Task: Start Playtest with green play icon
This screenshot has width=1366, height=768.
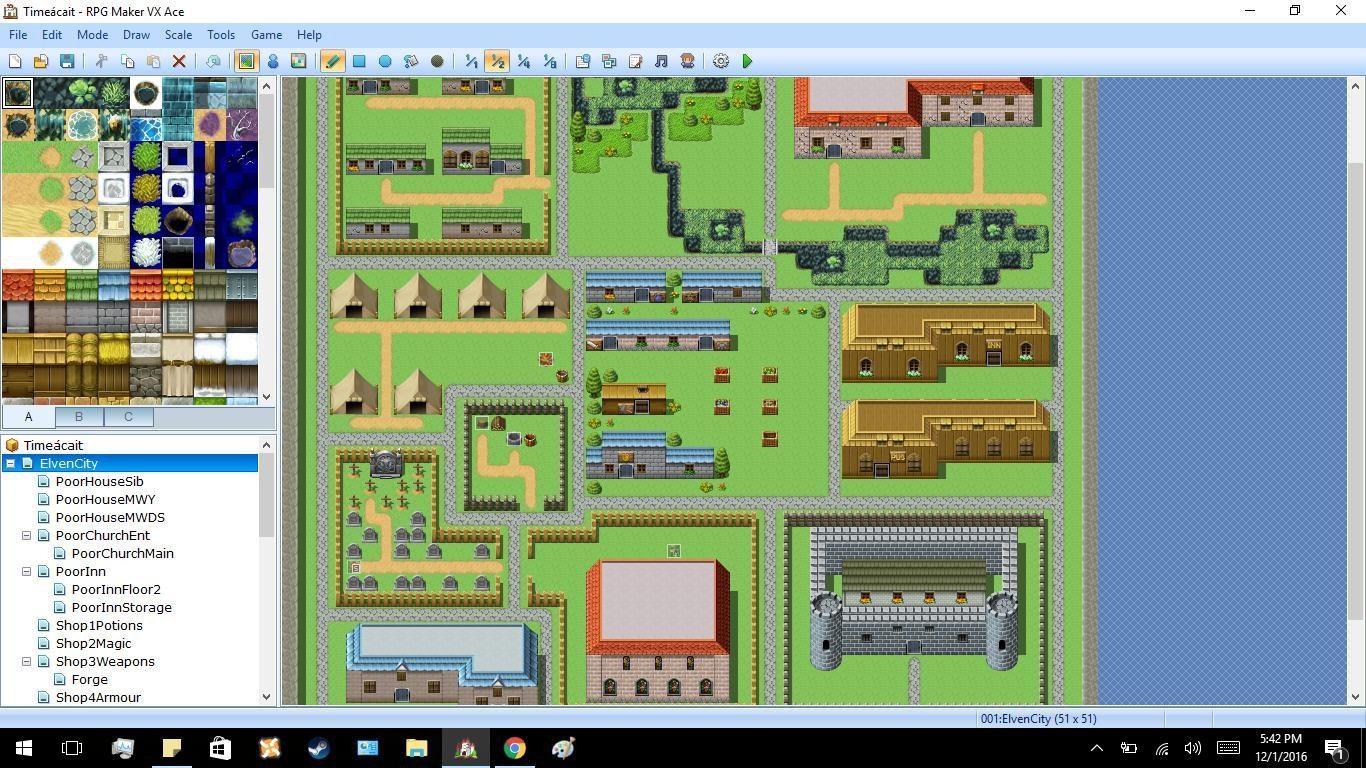Action: pyautogui.click(x=747, y=61)
